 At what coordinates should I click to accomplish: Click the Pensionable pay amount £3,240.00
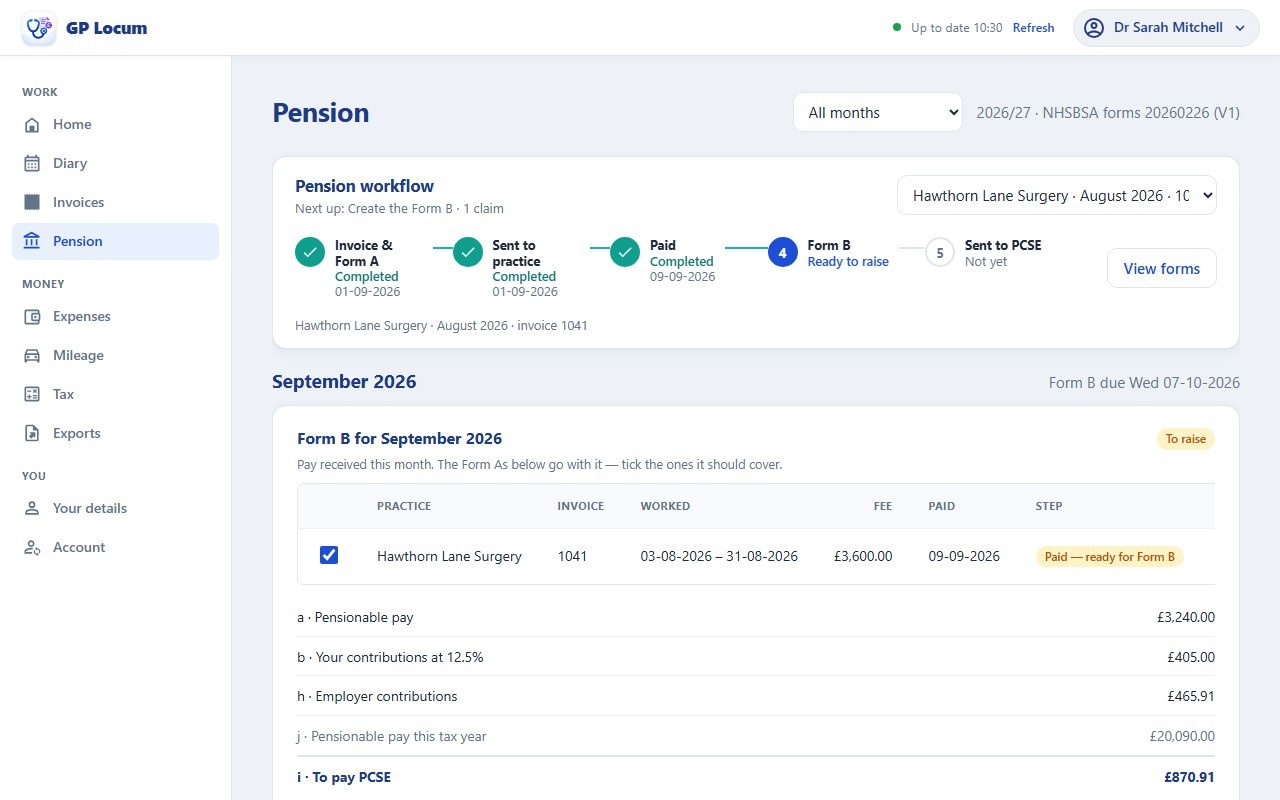pyautogui.click(x=1186, y=617)
